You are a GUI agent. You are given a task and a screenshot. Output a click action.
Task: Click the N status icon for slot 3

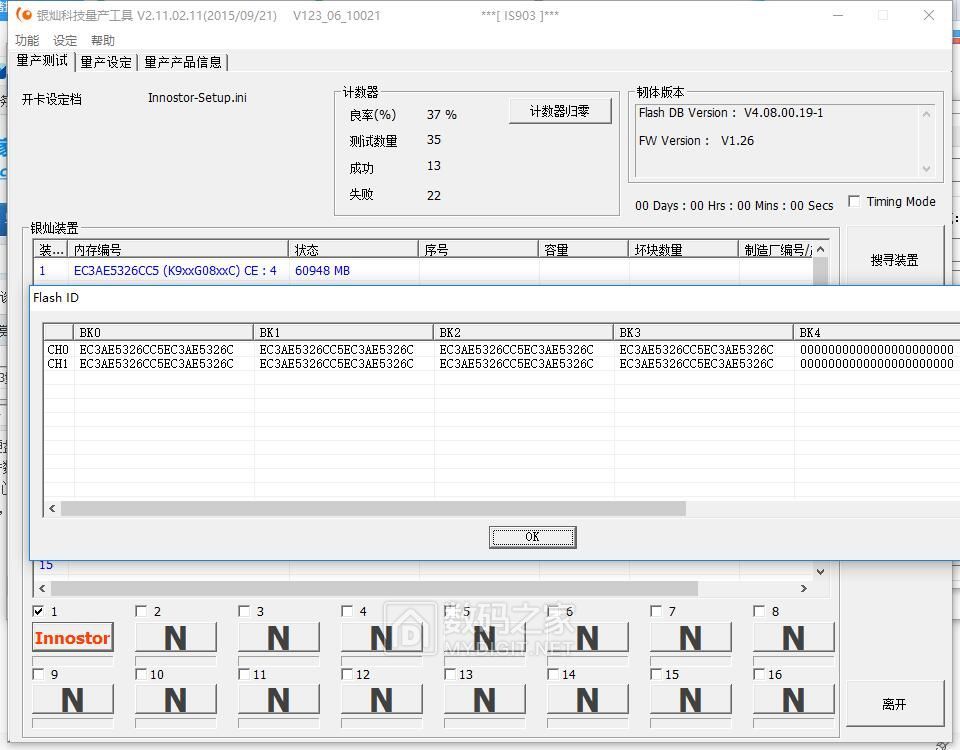pos(279,637)
